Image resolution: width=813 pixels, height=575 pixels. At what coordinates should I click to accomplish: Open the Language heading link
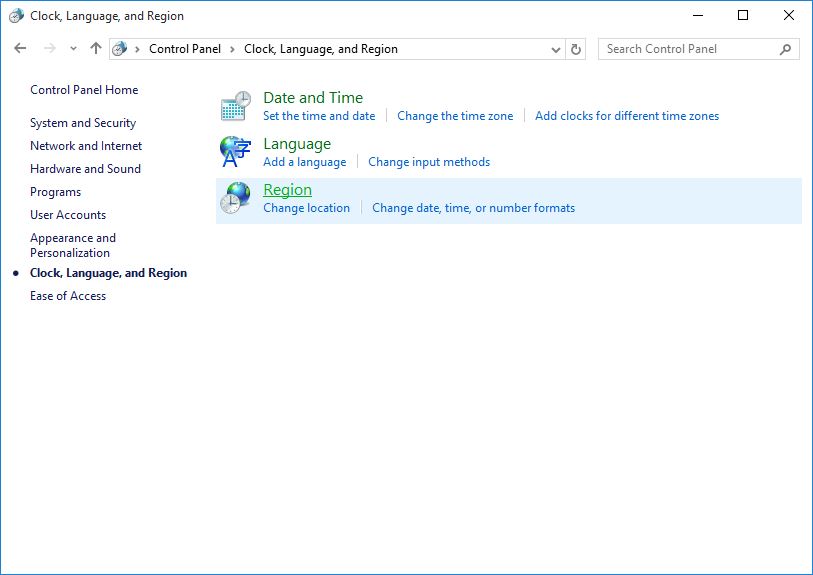(x=297, y=144)
